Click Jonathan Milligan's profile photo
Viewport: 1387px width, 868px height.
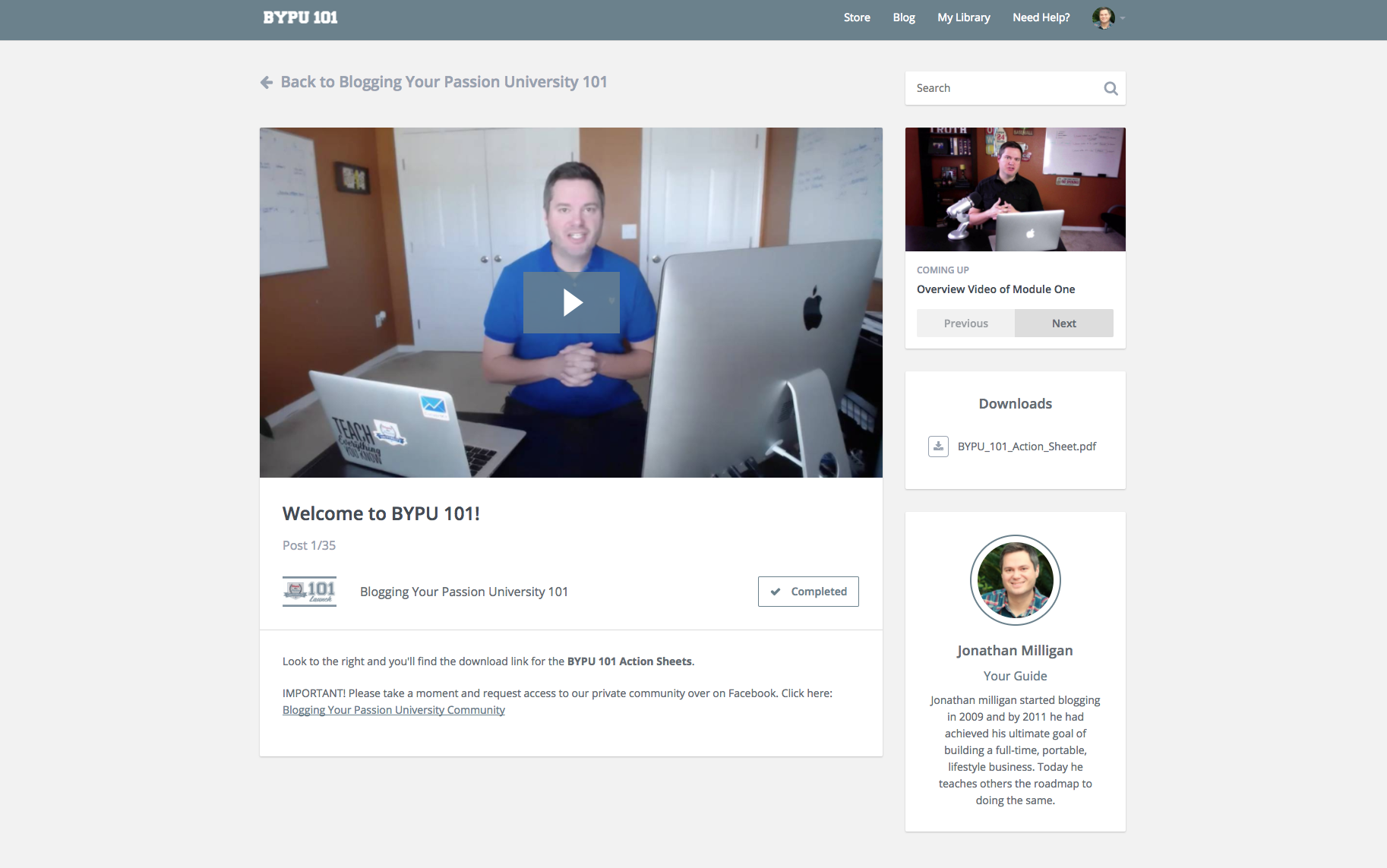coord(1015,580)
